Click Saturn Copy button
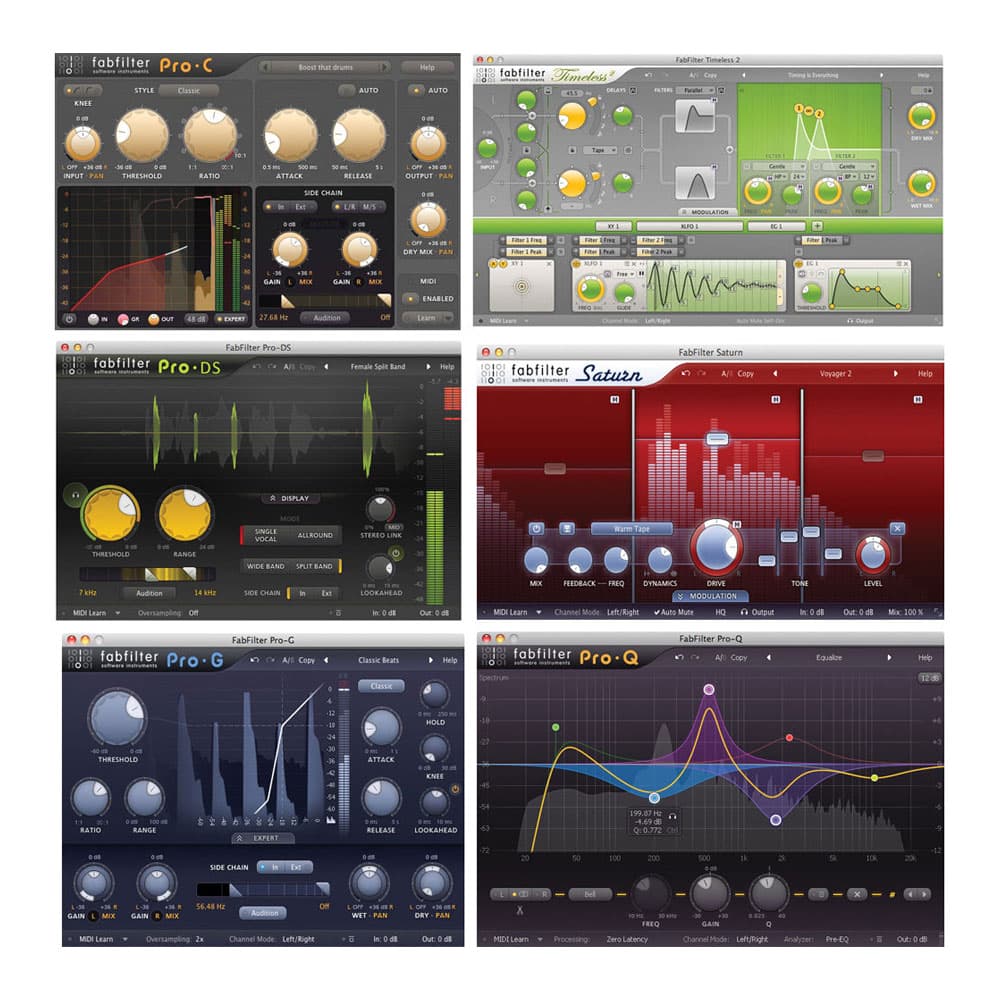Screen dimensions: 1000x1000 [746, 373]
